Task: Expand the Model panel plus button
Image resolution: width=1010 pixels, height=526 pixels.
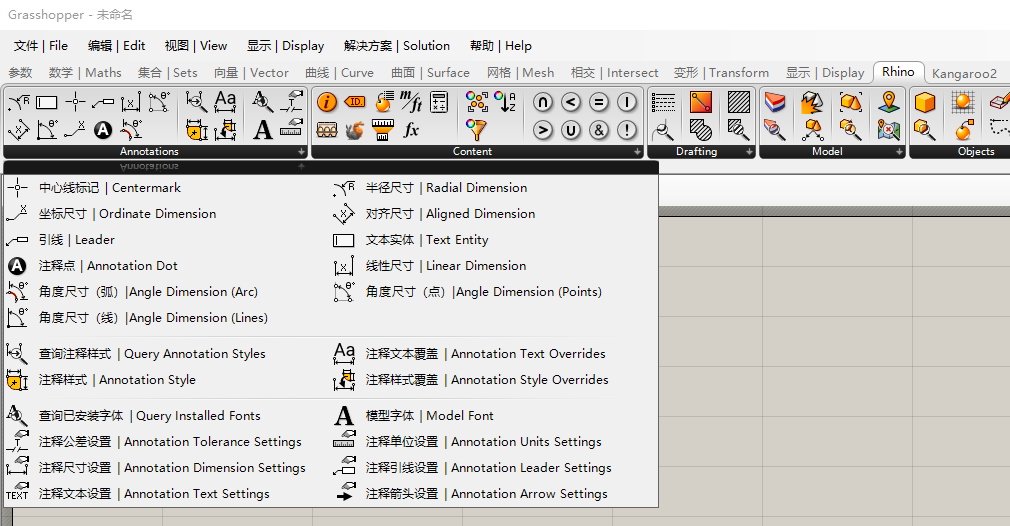Action: pyautogui.click(x=899, y=152)
